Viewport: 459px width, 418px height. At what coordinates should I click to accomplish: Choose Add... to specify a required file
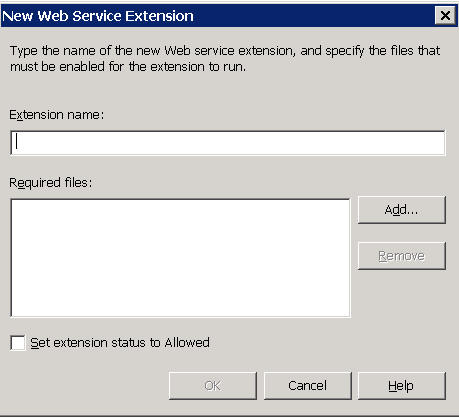[401, 210]
